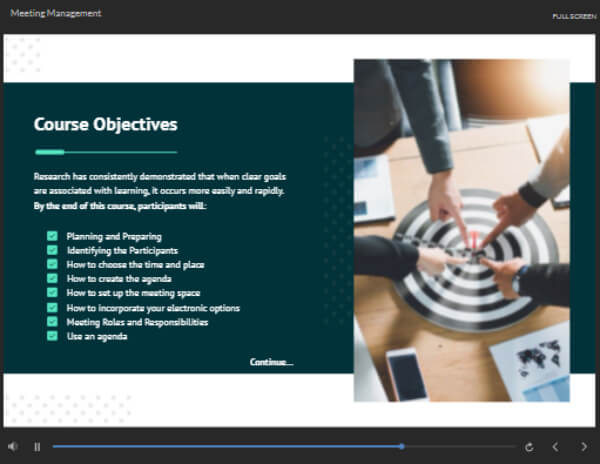Go to the previous slide arrow

coord(556,447)
